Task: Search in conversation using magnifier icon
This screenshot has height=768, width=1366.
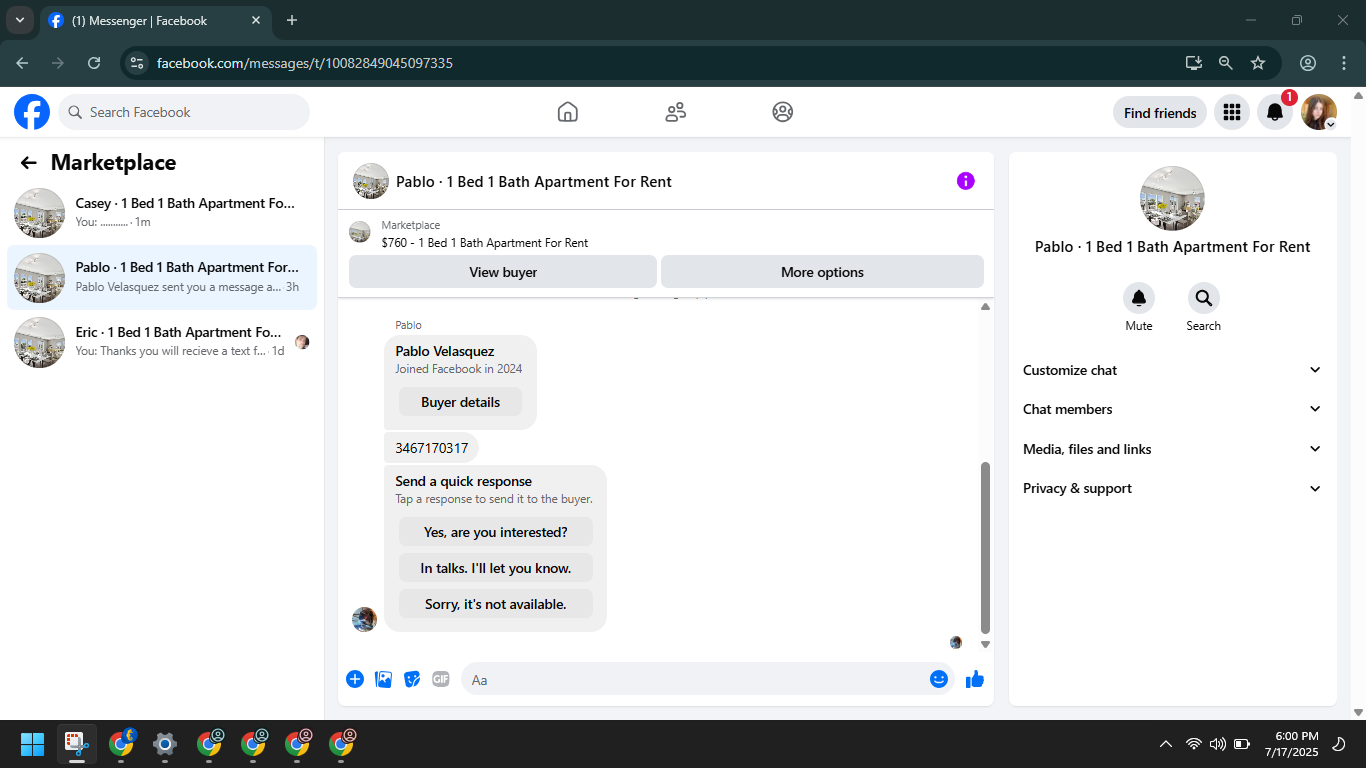Action: tap(1204, 298)
